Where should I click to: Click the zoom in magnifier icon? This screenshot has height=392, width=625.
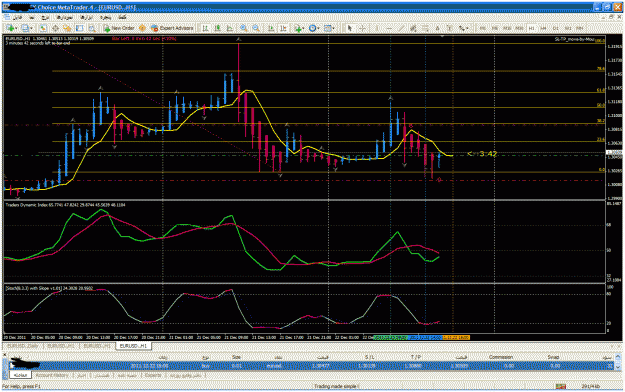[243, 28]
